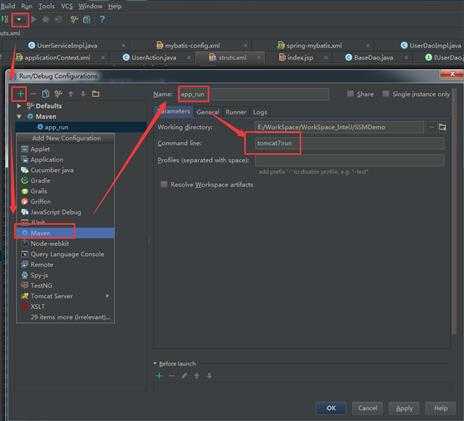This screenshot has height=421, width=464.
Task: Choose Spy-js from configuration list
Action: pyautogui.click(x=66, y=275)
